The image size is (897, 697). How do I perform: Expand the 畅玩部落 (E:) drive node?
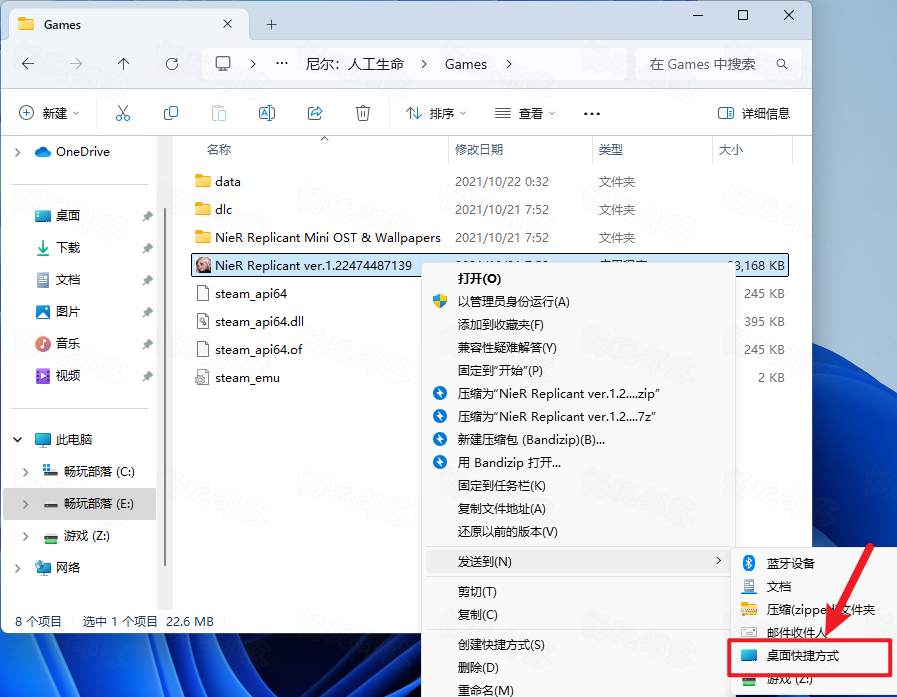tap(26, 504)
